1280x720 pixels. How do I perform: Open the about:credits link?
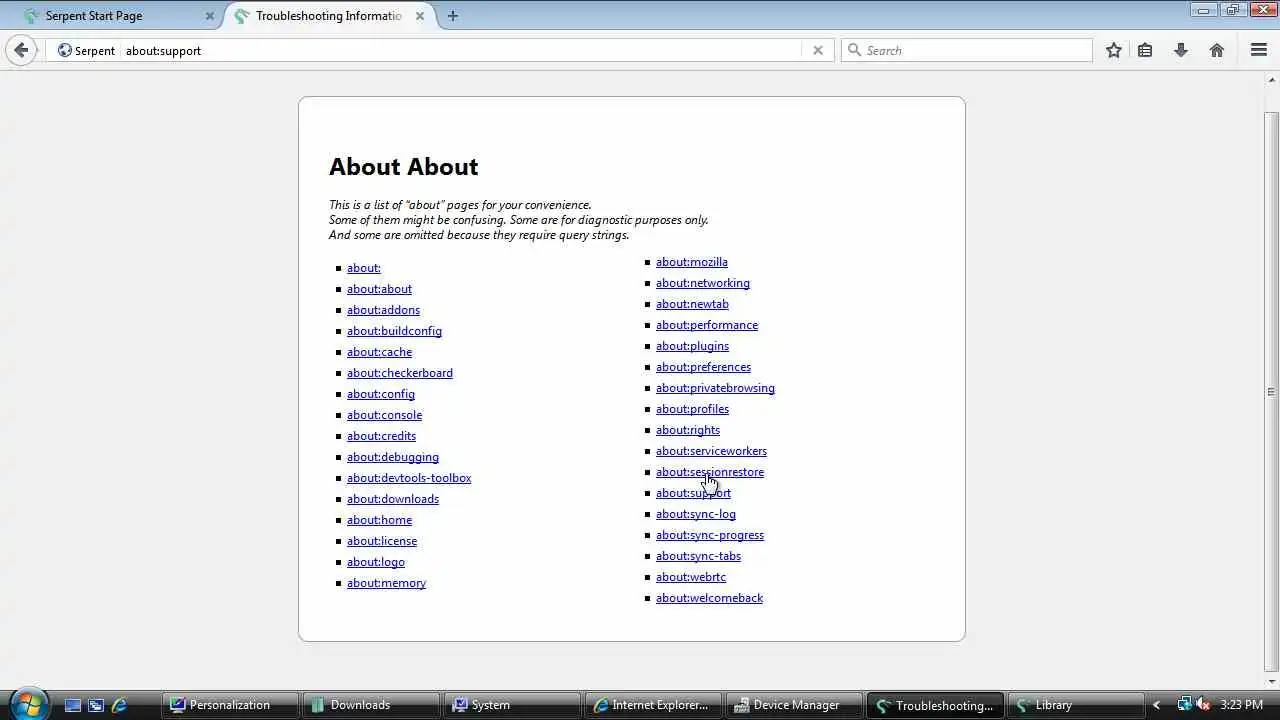point(381,436)
